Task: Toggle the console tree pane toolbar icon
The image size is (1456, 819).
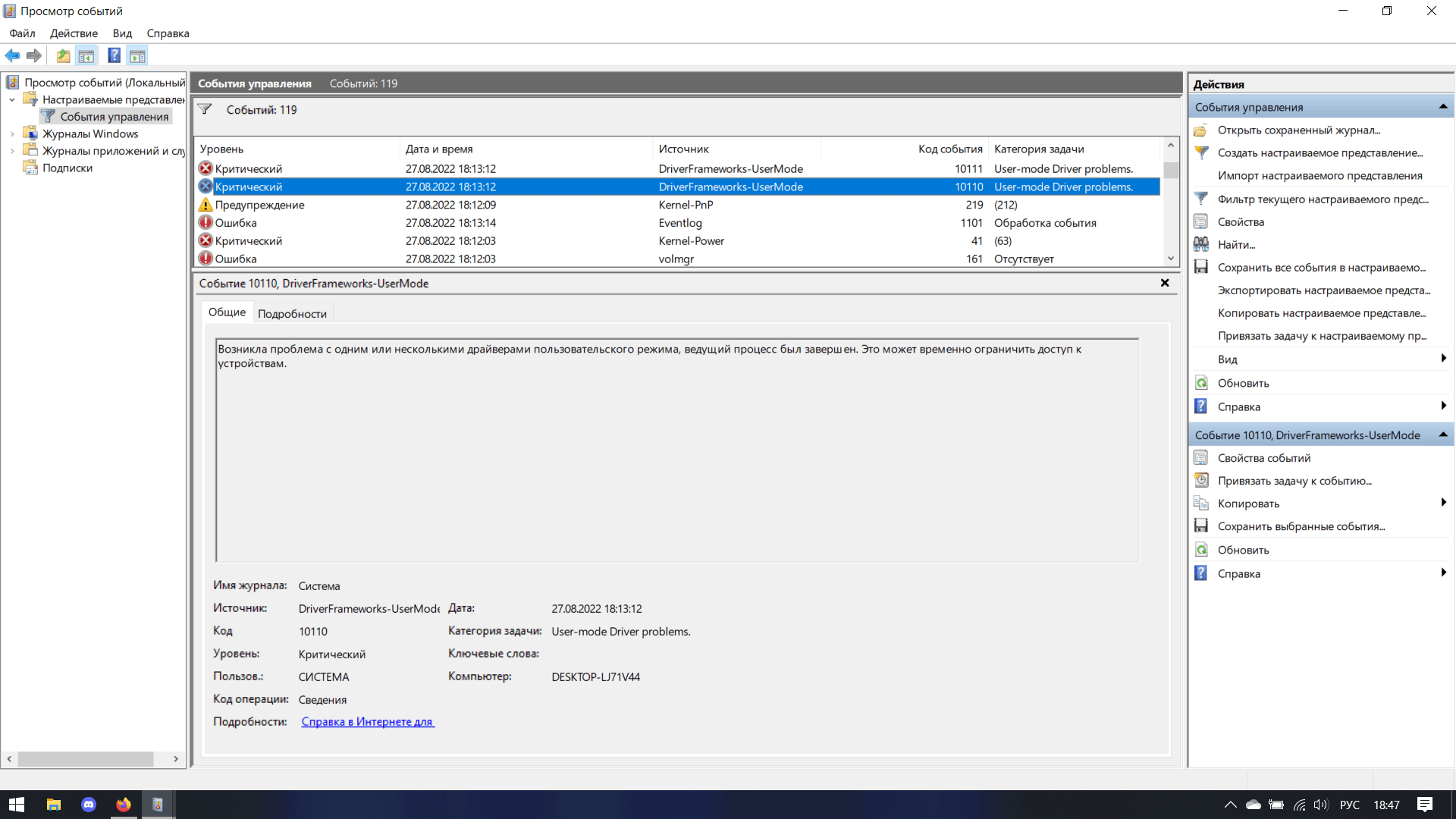Action: pos(86,55)
